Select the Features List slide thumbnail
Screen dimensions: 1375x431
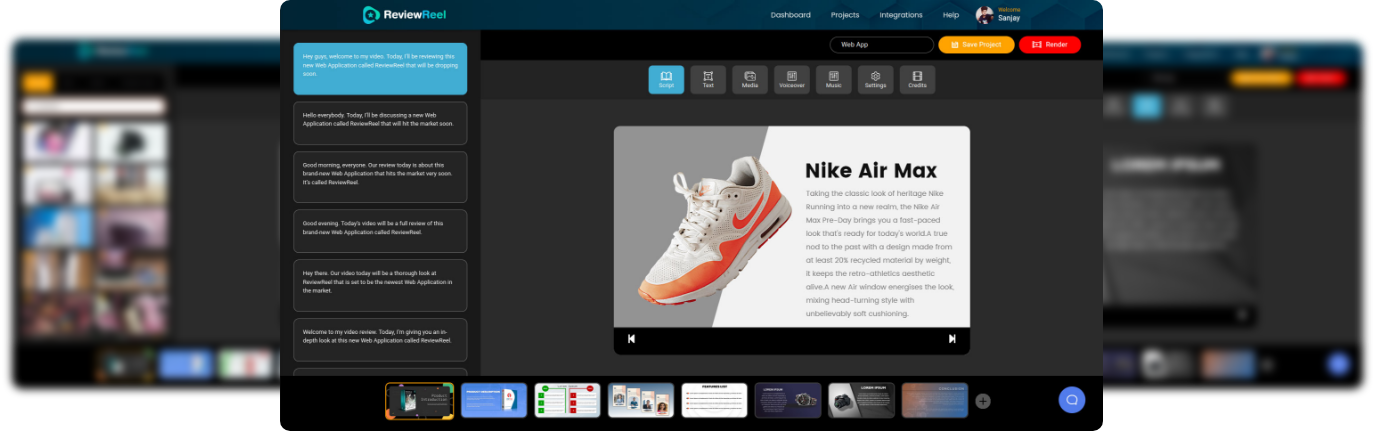pos(715,400)
